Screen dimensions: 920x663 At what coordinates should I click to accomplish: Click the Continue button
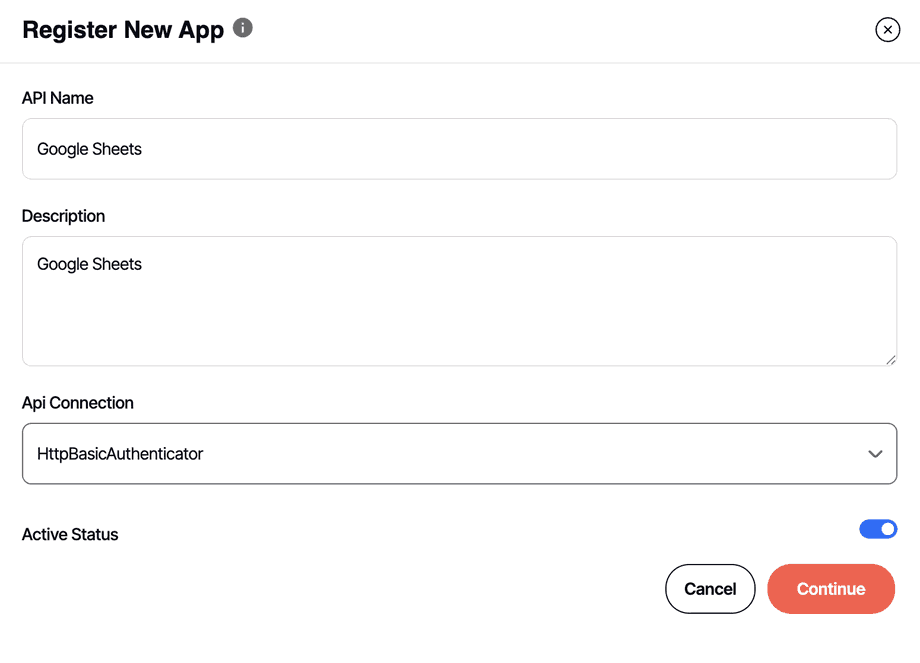[830, 589]
